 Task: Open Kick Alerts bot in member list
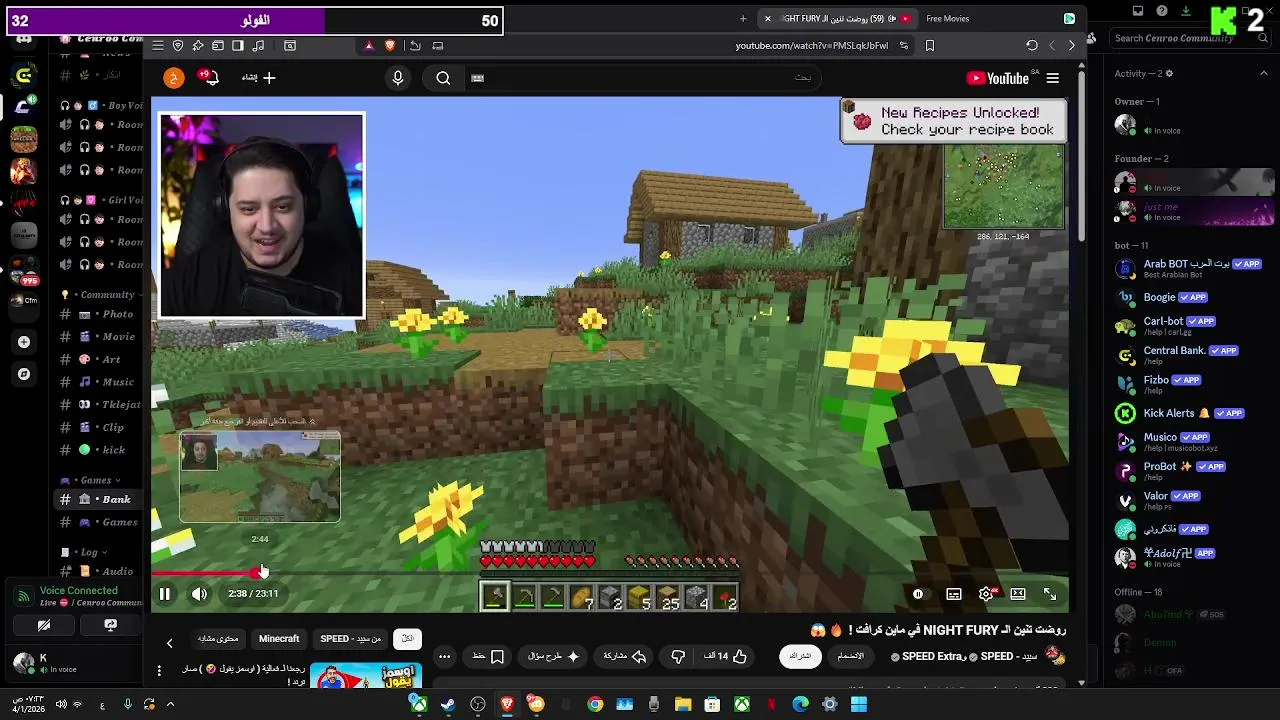pos(1190,413)
